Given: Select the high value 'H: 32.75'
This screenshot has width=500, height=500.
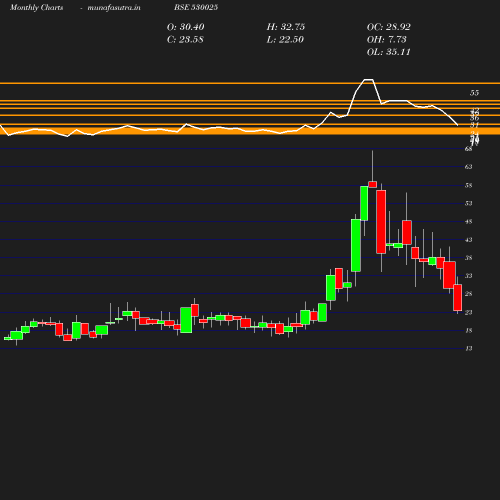Looking at the screenshot, I should [286, 27].
